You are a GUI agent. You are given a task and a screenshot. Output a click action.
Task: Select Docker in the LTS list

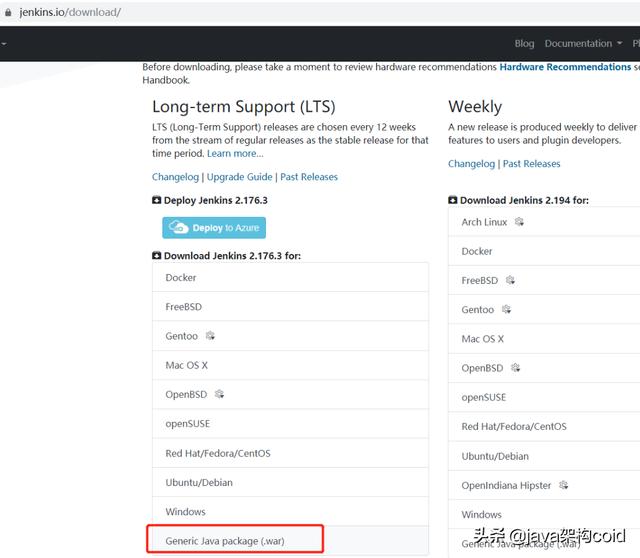(290, 278)
